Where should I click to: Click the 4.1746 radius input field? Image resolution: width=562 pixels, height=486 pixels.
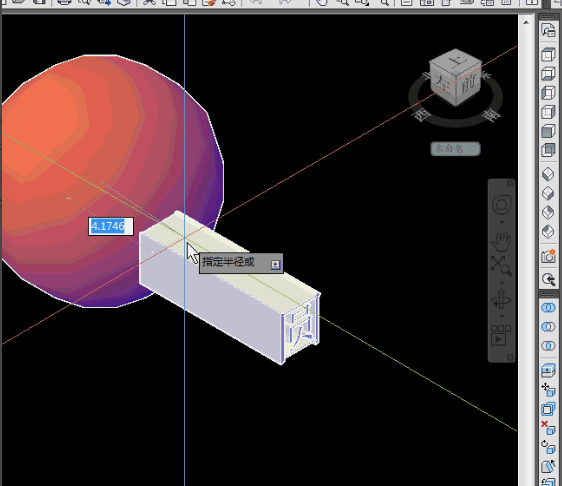tap(111, 227)
